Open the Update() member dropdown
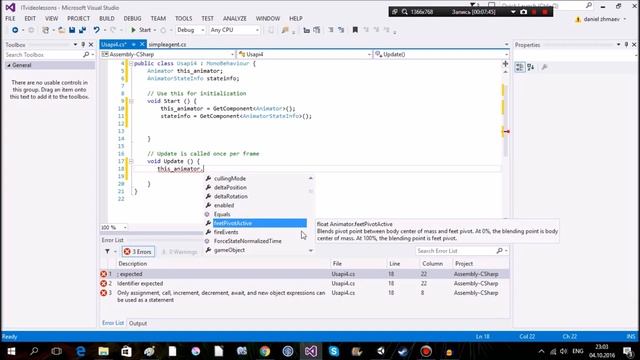This screenshot has height=360, width=640. (x=442, y=54)
